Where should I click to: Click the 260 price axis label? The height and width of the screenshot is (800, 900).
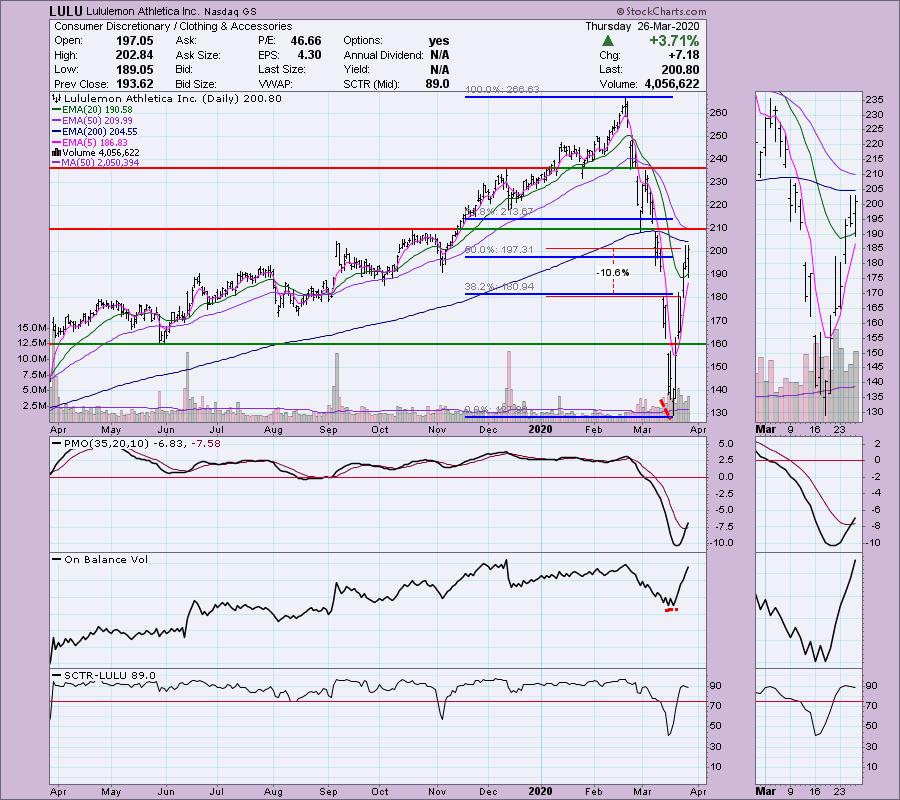pyautogui.click(x=719, y=113)
